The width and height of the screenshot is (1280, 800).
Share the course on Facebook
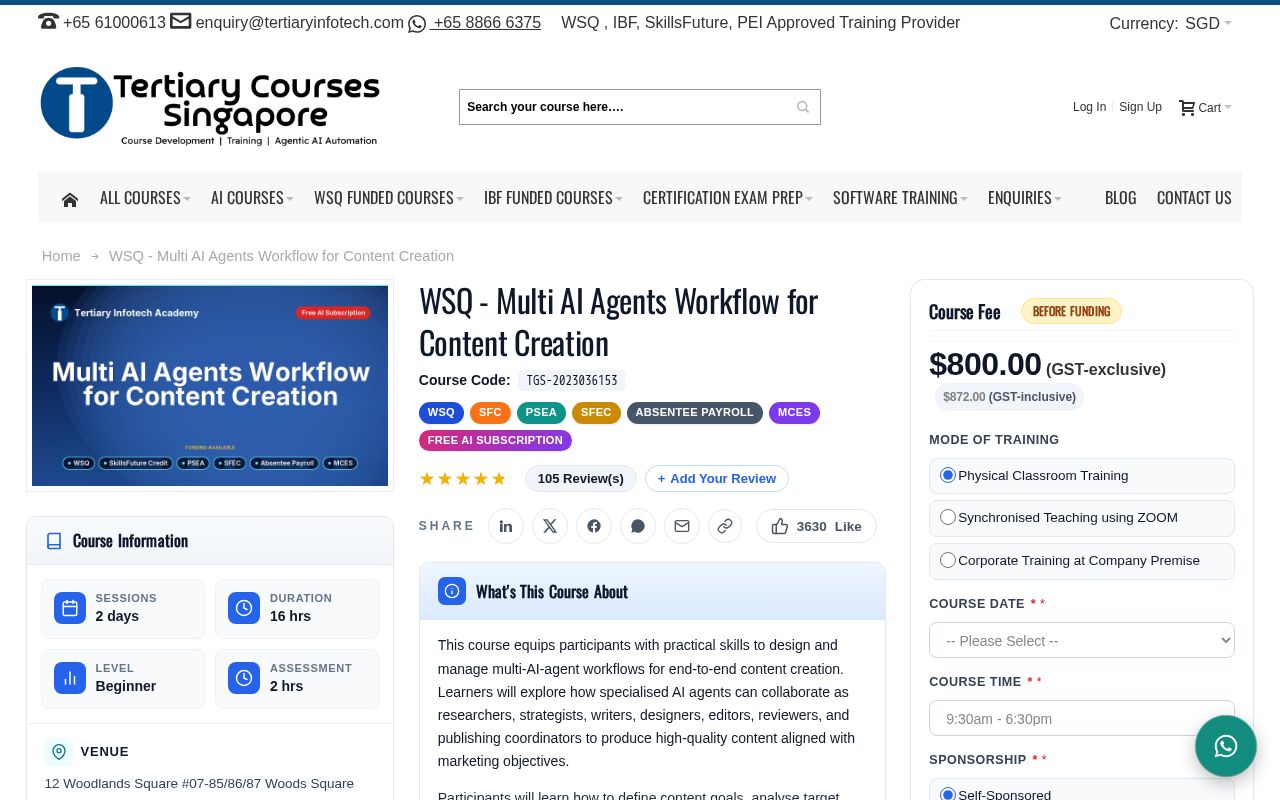pos(594,526)
